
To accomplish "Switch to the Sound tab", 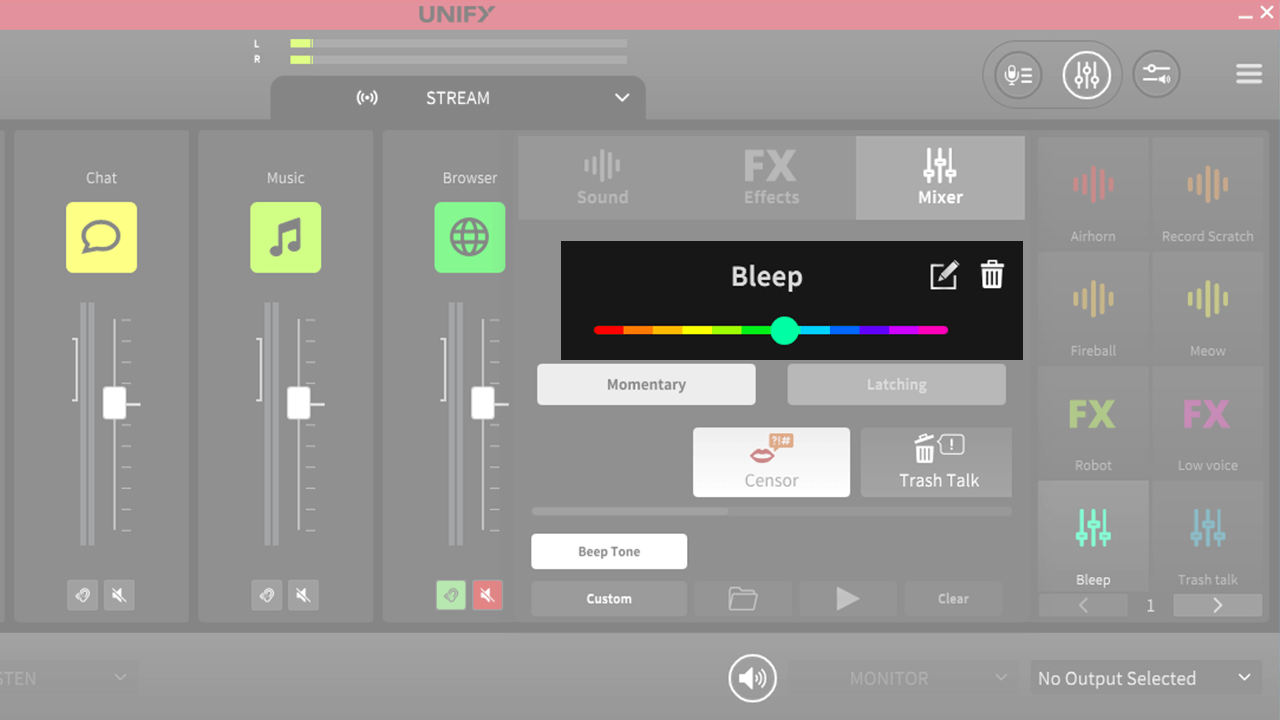I will [602, 178].
